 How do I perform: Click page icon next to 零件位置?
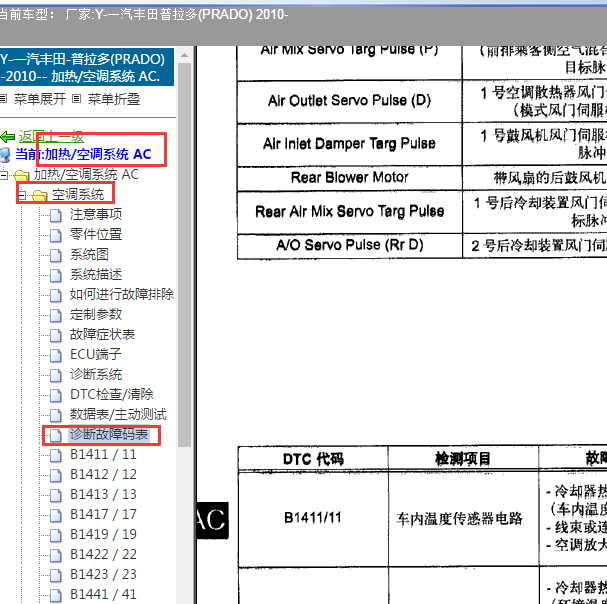click(x=56, y=235)
